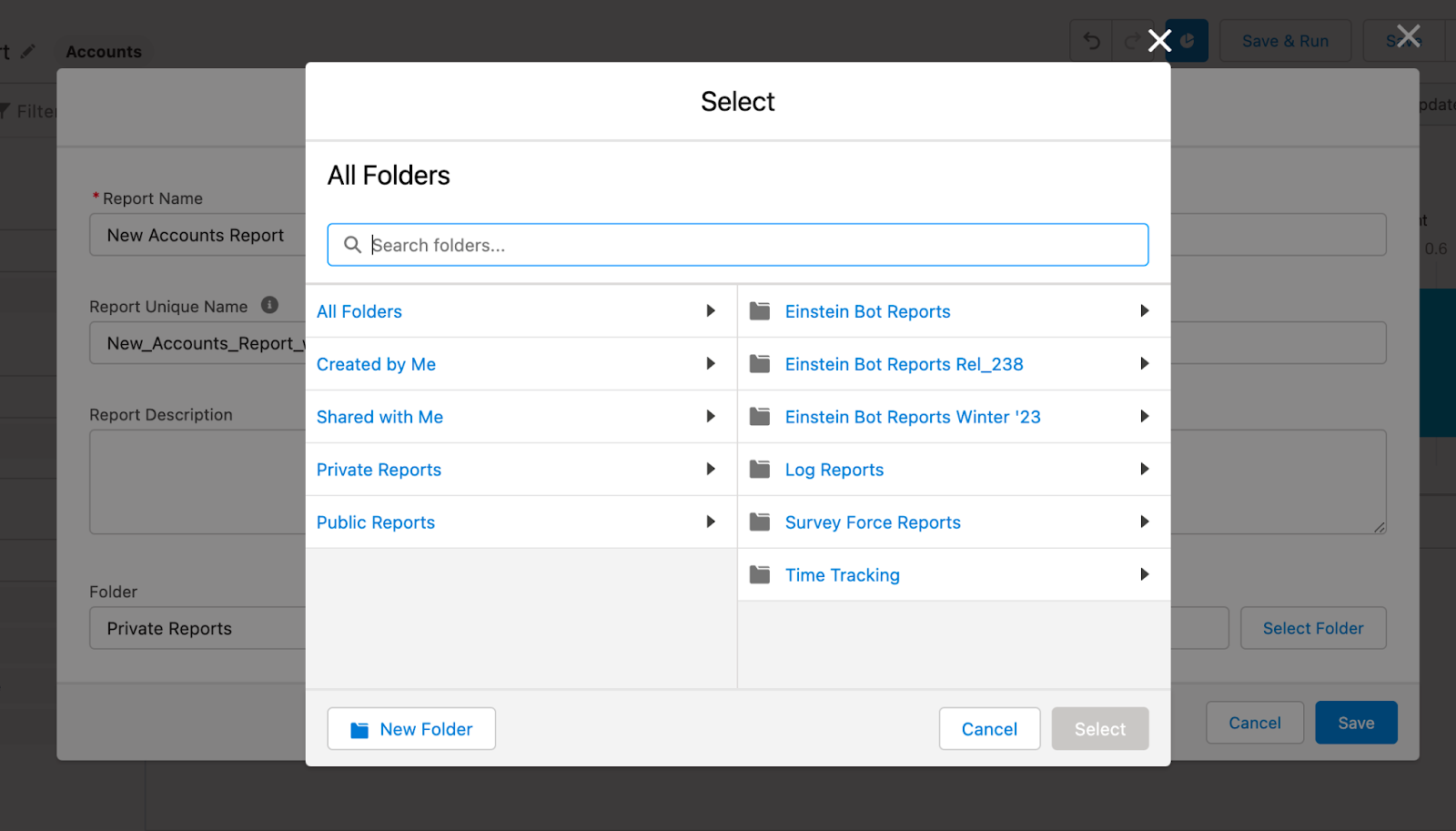
Task: Close the background Save Report dialog X
Action: (1408, 36)
